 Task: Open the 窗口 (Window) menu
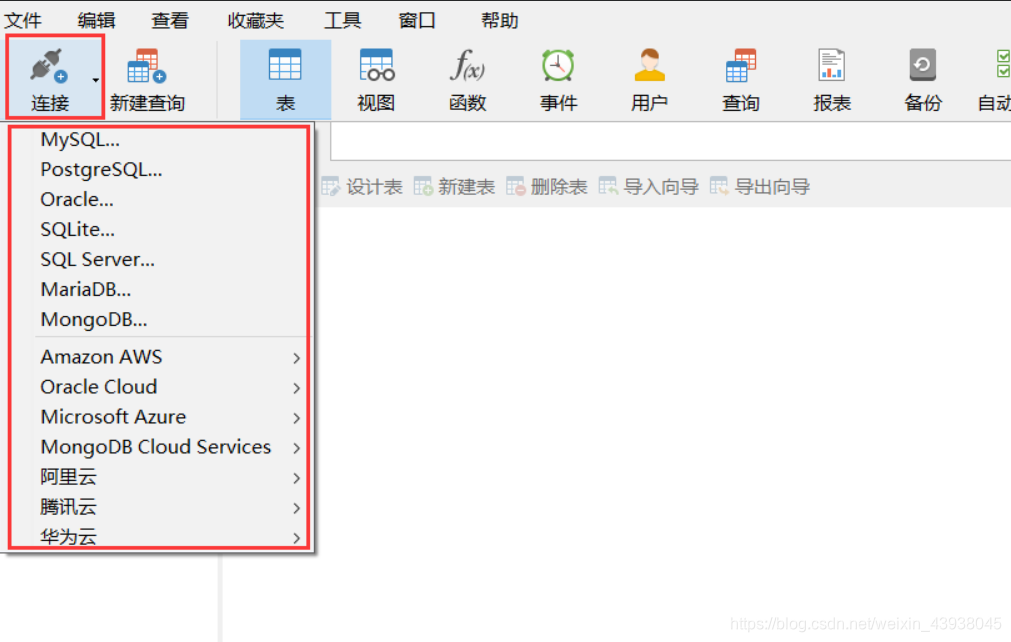click(x=417, y=21)
